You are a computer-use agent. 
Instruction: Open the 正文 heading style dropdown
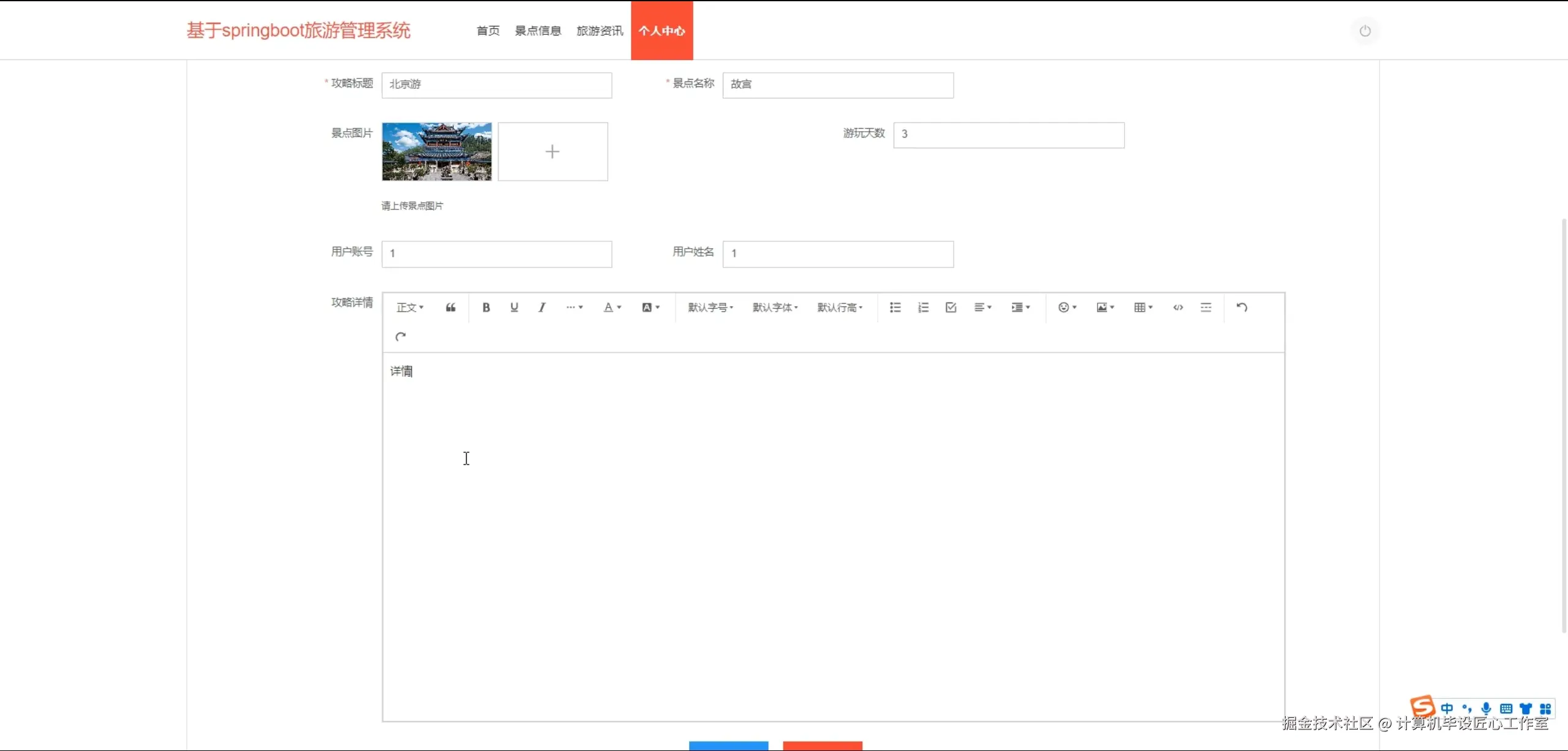click(410, 308)
